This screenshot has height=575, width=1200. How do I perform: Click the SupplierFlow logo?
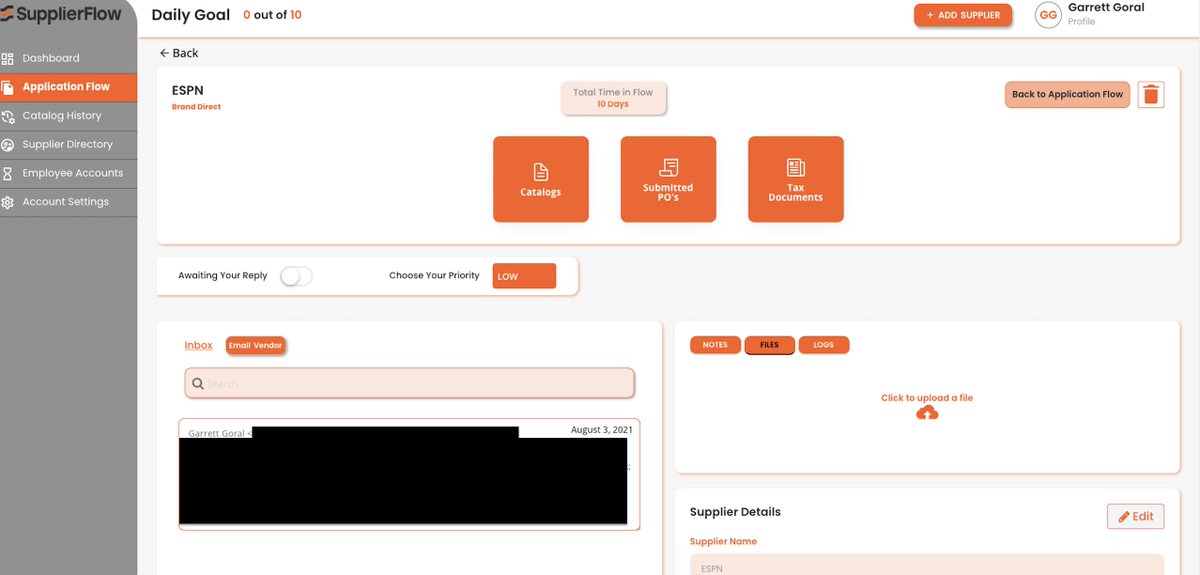pos(61,14)
